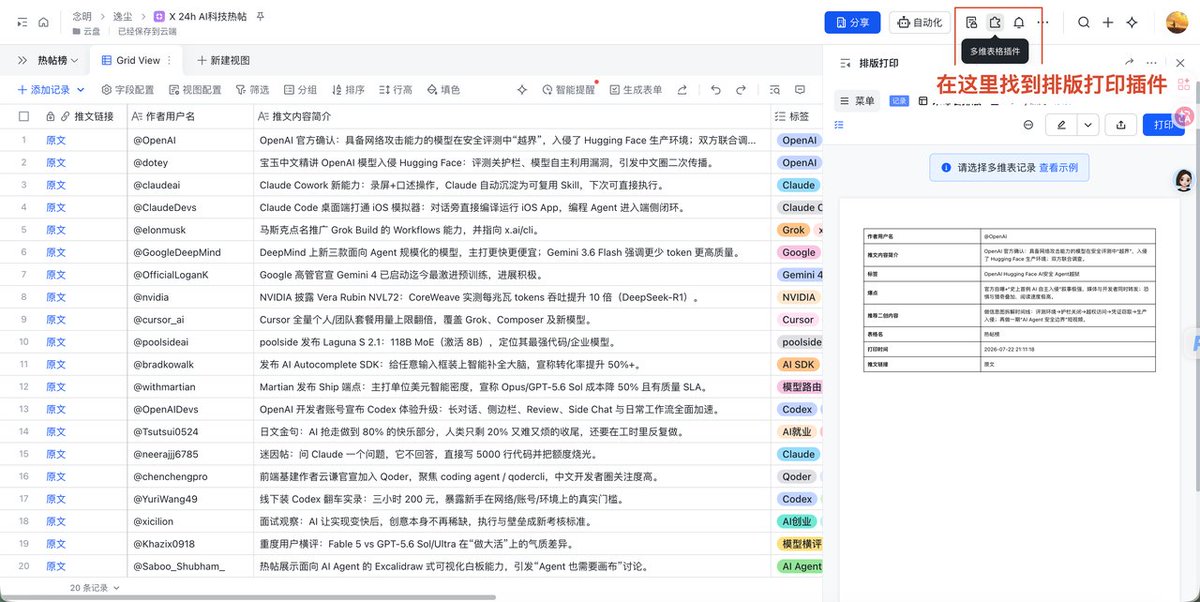
Task: Open the 查看示例 link
Action: [x=1058, y=168]
